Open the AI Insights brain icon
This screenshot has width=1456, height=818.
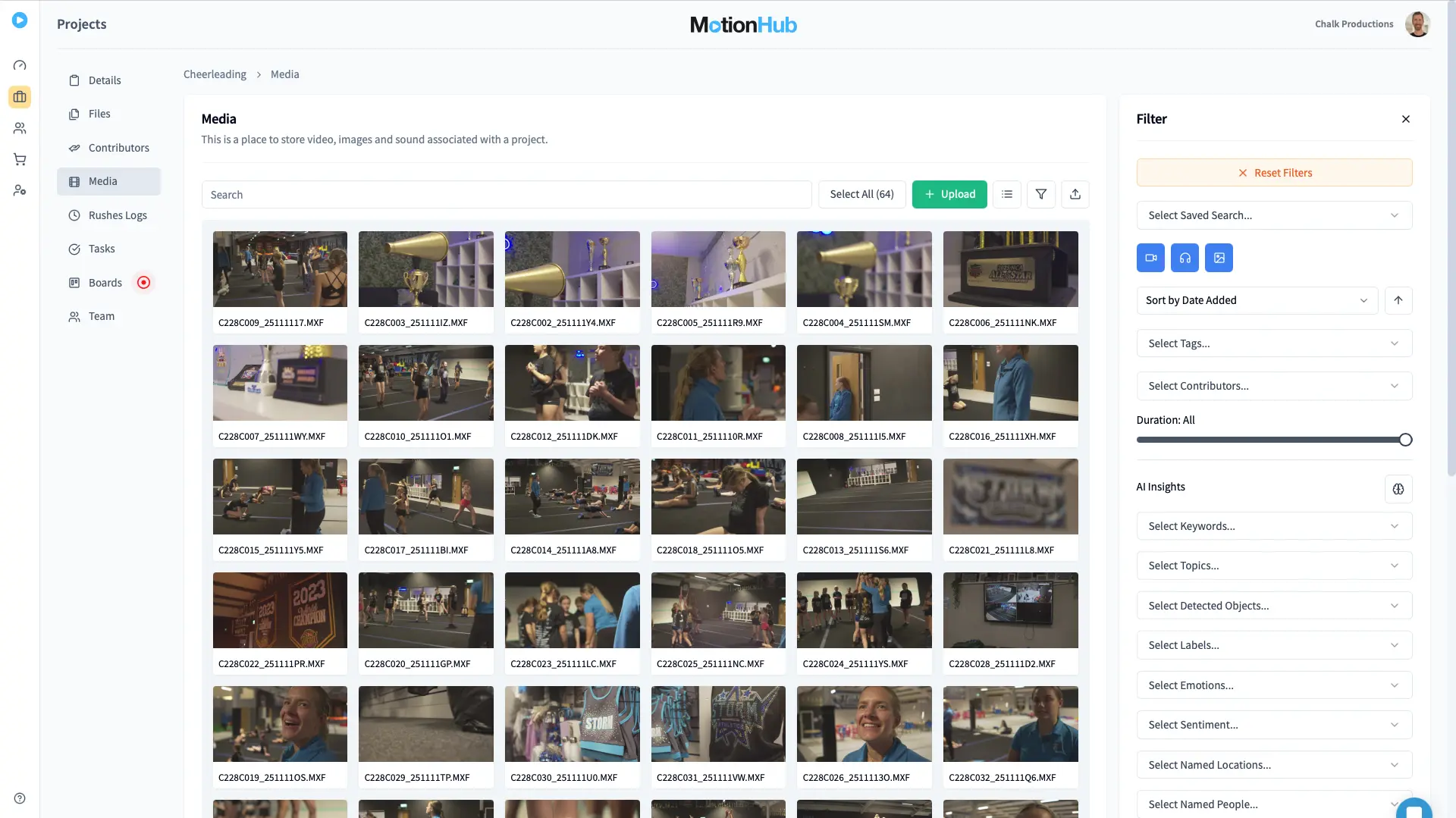point(1398,489)
